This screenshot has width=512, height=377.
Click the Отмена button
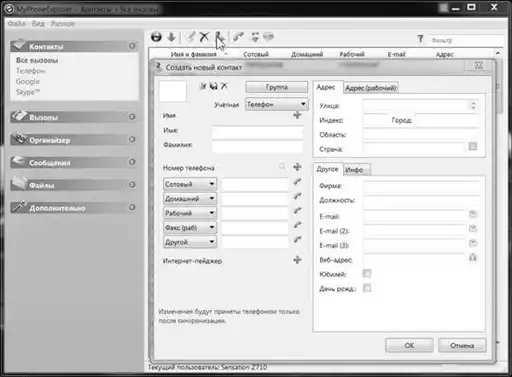[x=462, y=345]
